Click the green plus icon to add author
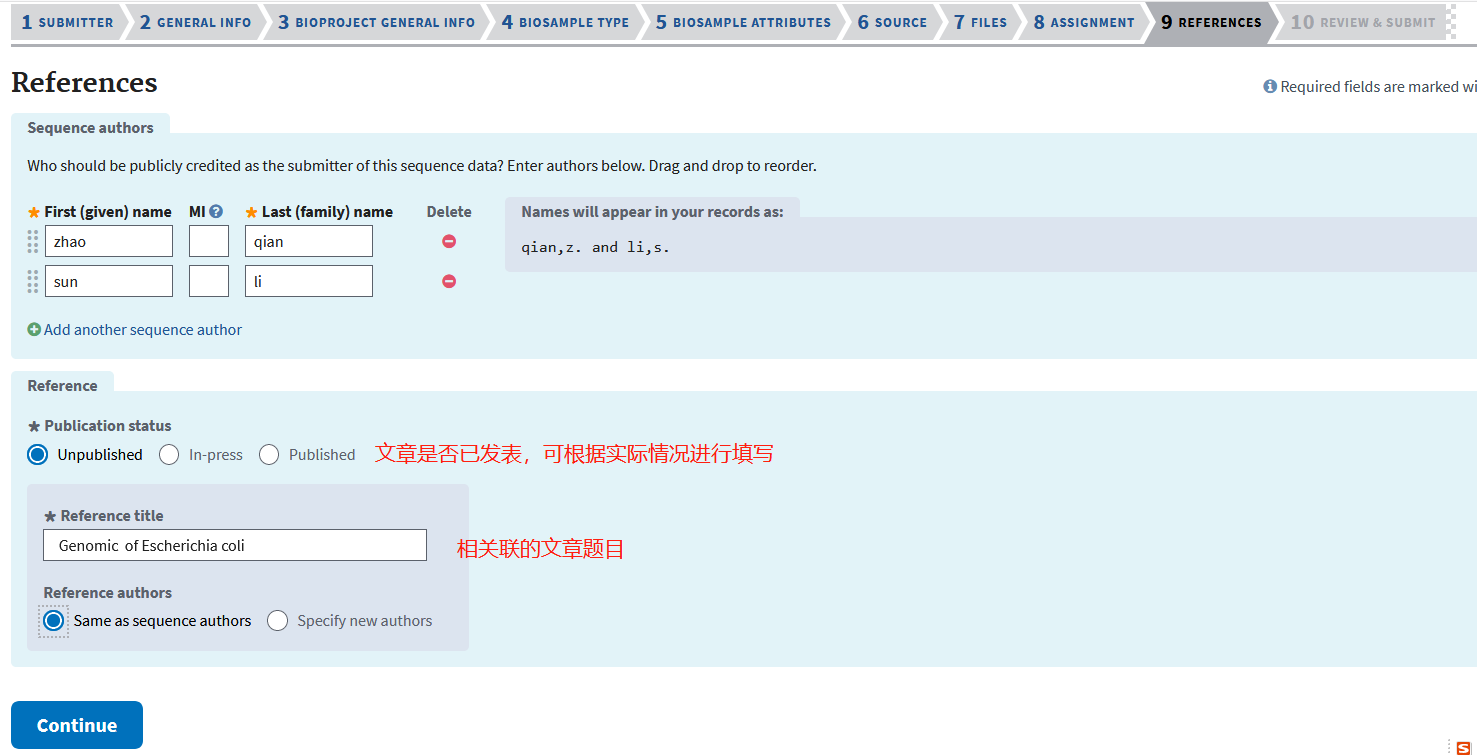The height and width of the screenshot is (755, 1477). coord(34,329)
